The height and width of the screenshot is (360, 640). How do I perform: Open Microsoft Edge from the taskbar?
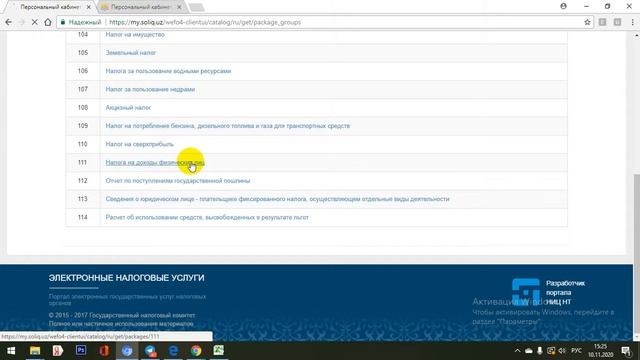click(173, 351)
